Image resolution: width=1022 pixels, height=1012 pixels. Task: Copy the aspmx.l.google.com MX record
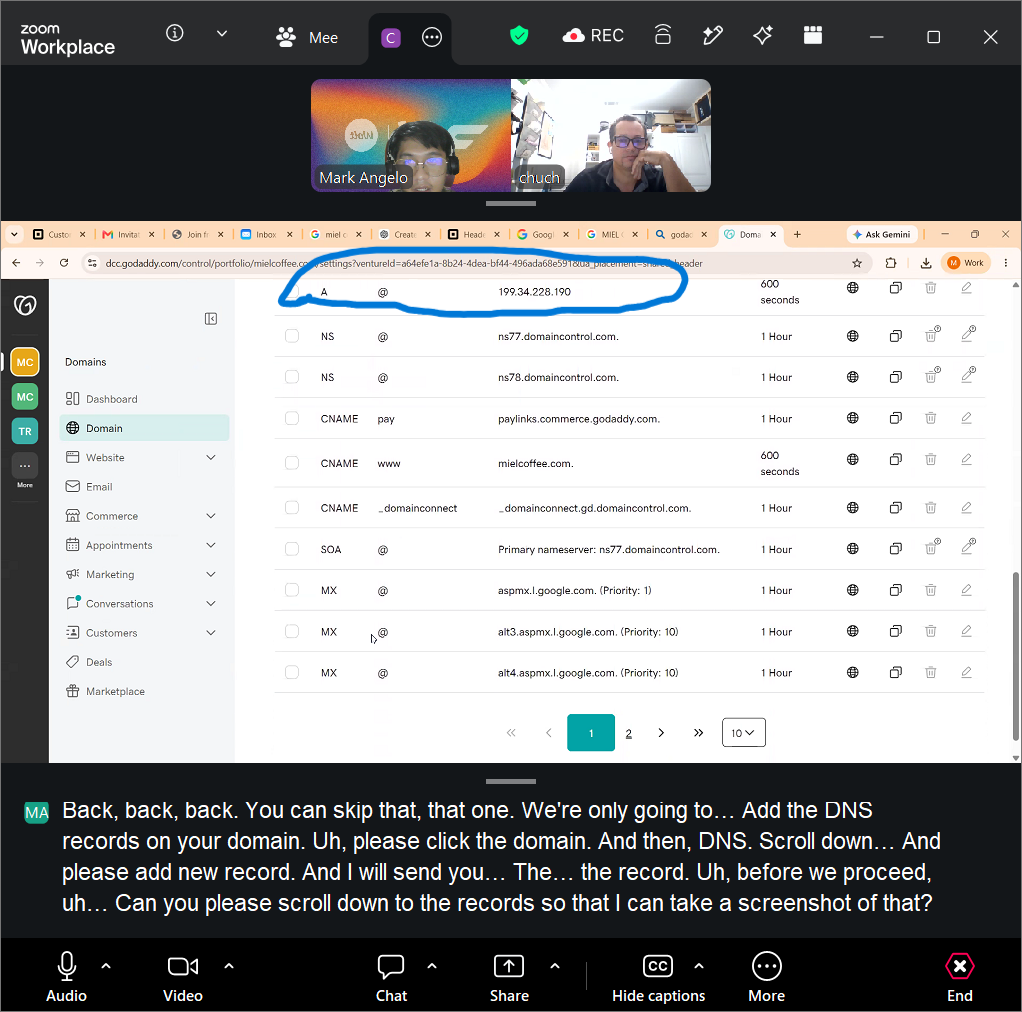896,590
